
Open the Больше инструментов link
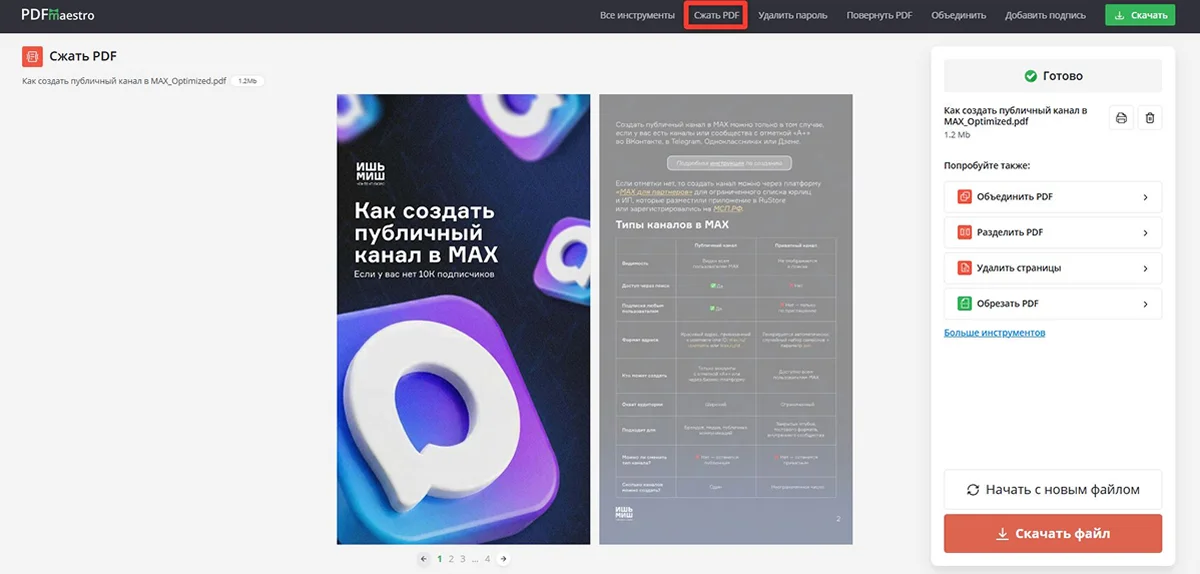(x=994, y=332)
